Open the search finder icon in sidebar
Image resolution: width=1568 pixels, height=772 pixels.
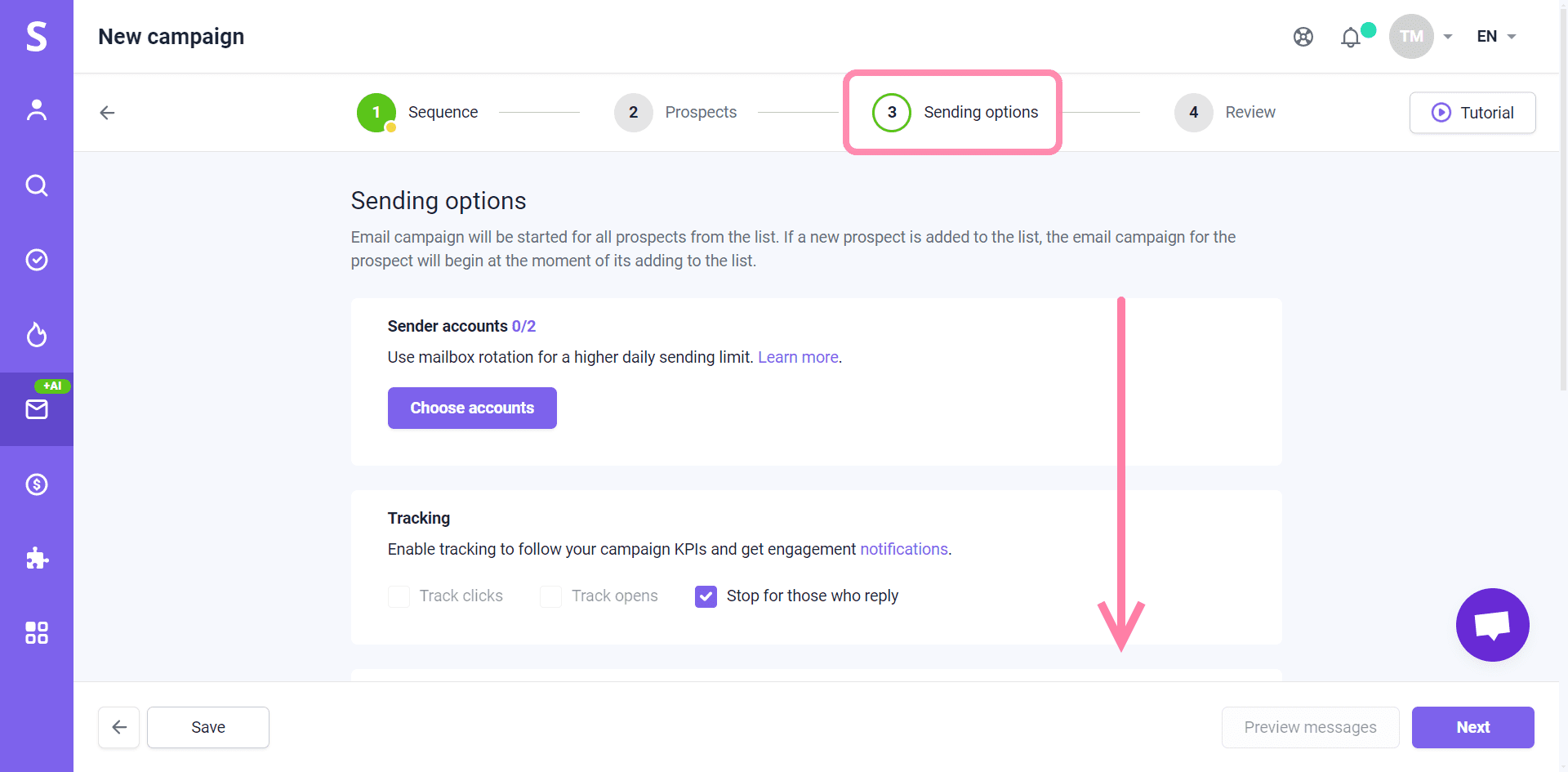pyautogui.click(x=37, y=185)
